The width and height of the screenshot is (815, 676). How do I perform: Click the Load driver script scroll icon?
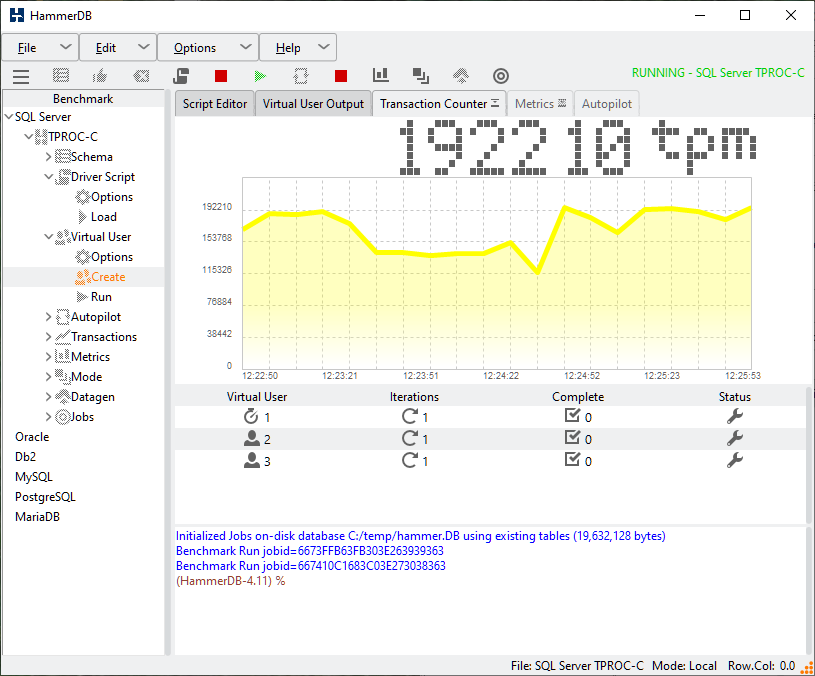[181, 76]
